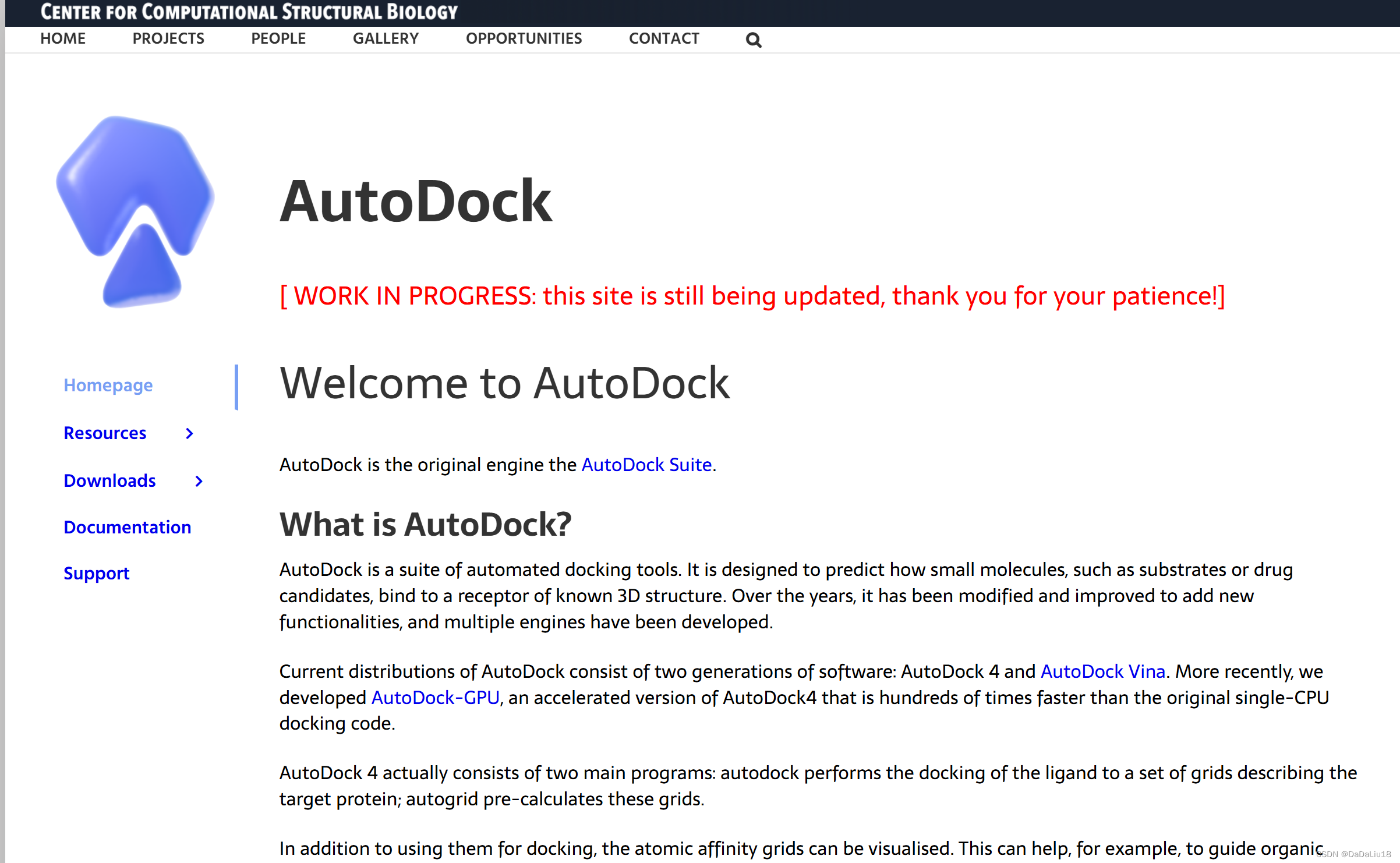
Task: Open Documentation in the sidebar
Action: (x=128, y=528)
